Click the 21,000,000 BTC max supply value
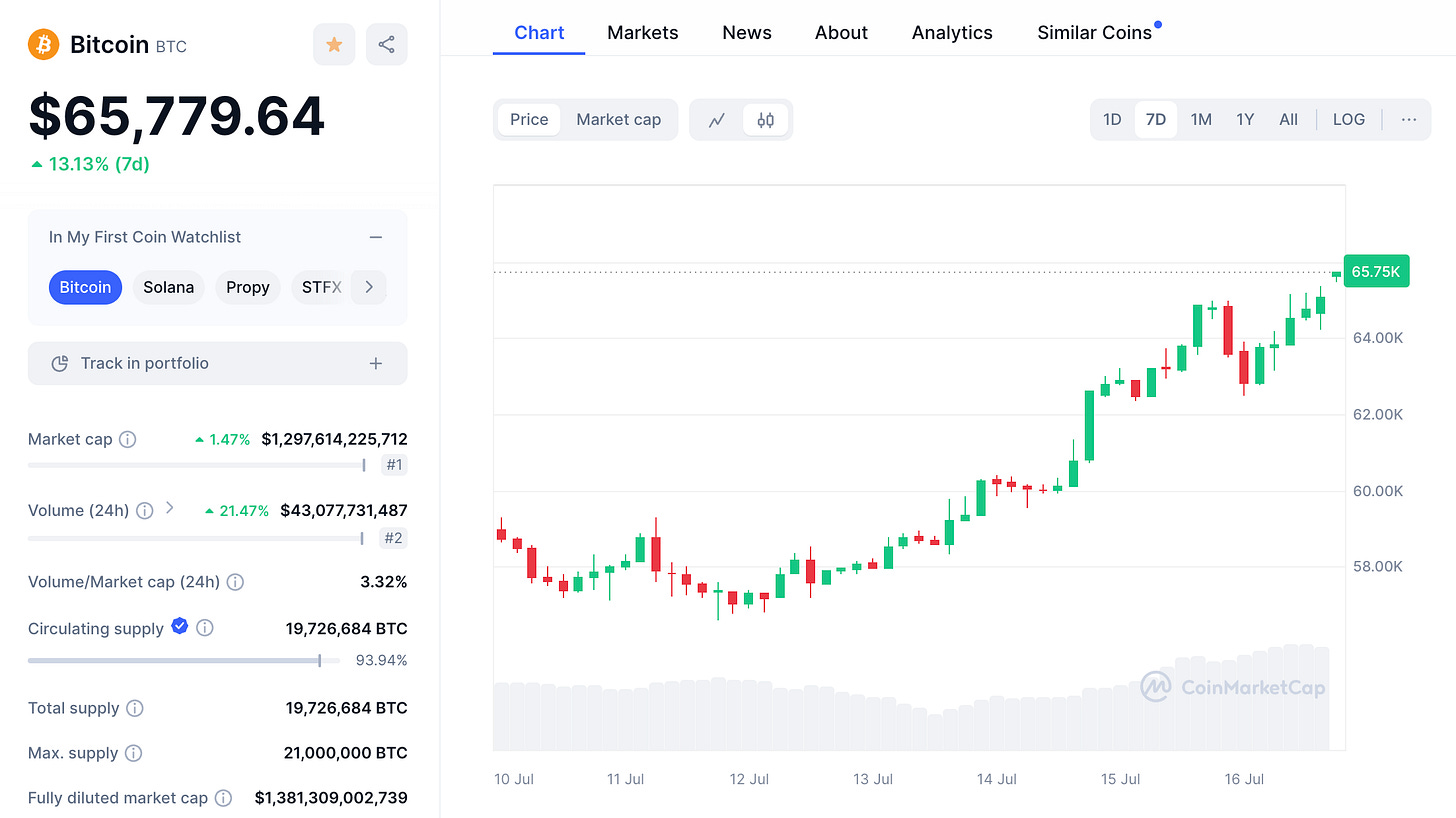 coord(346,753)
